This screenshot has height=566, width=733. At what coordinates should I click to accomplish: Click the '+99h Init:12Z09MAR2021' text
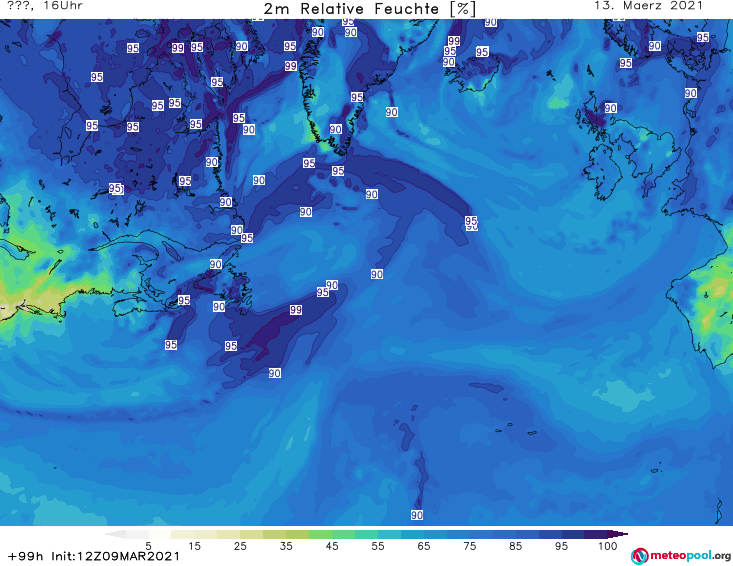94,556
